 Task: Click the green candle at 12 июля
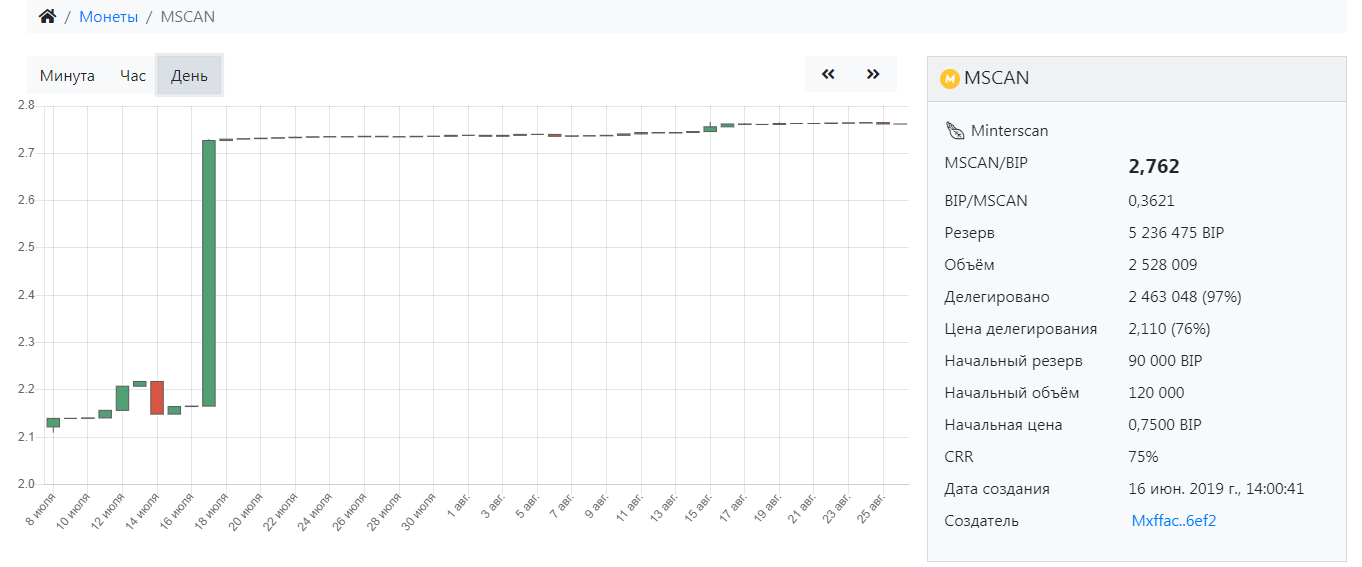coord(122,398)
